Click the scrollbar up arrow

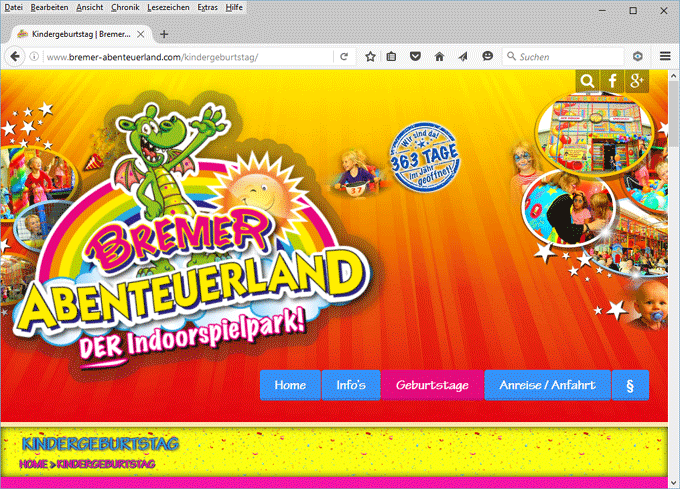pyautogui.click(x=673, y=76)
